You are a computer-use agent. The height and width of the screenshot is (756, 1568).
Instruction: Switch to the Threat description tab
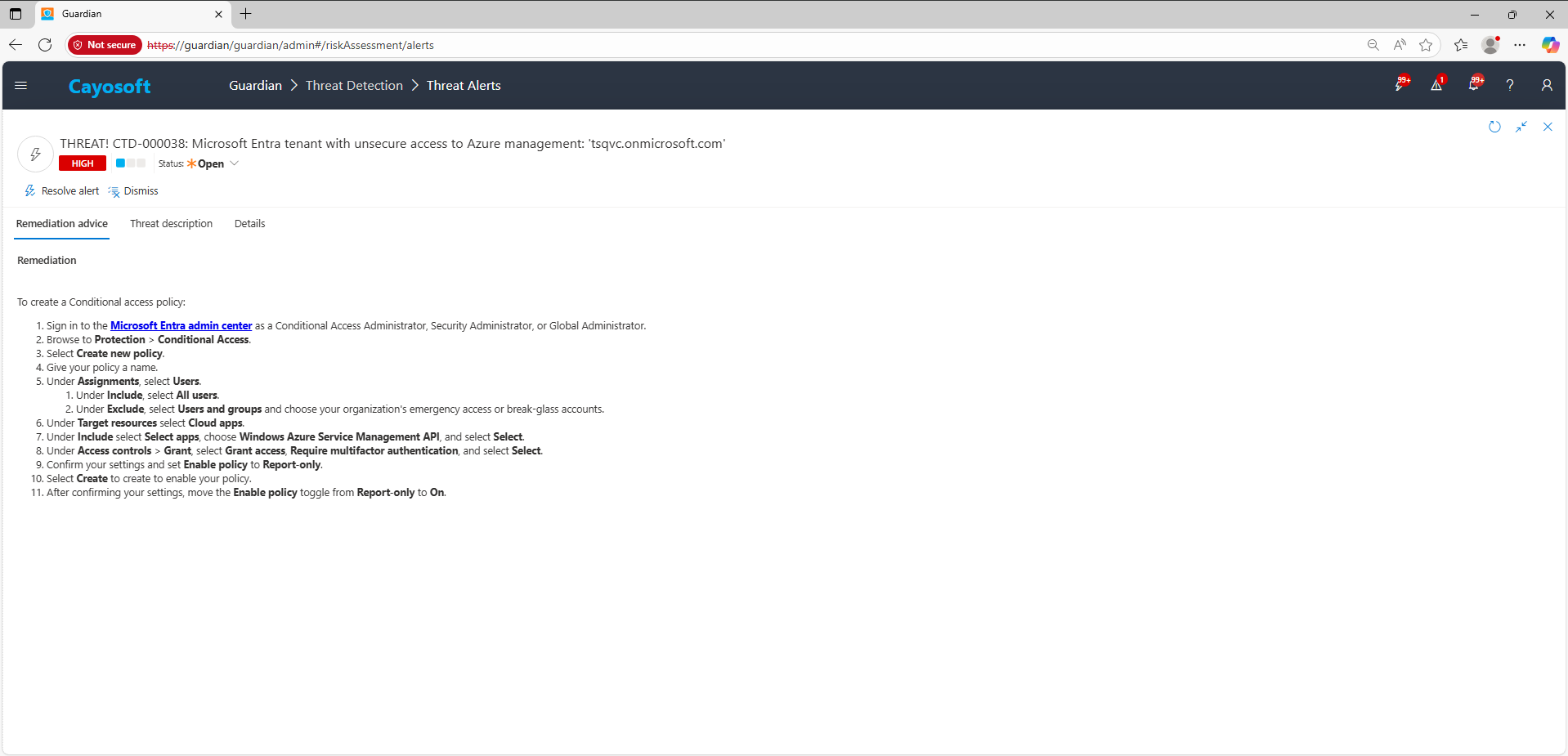(171, 224)
